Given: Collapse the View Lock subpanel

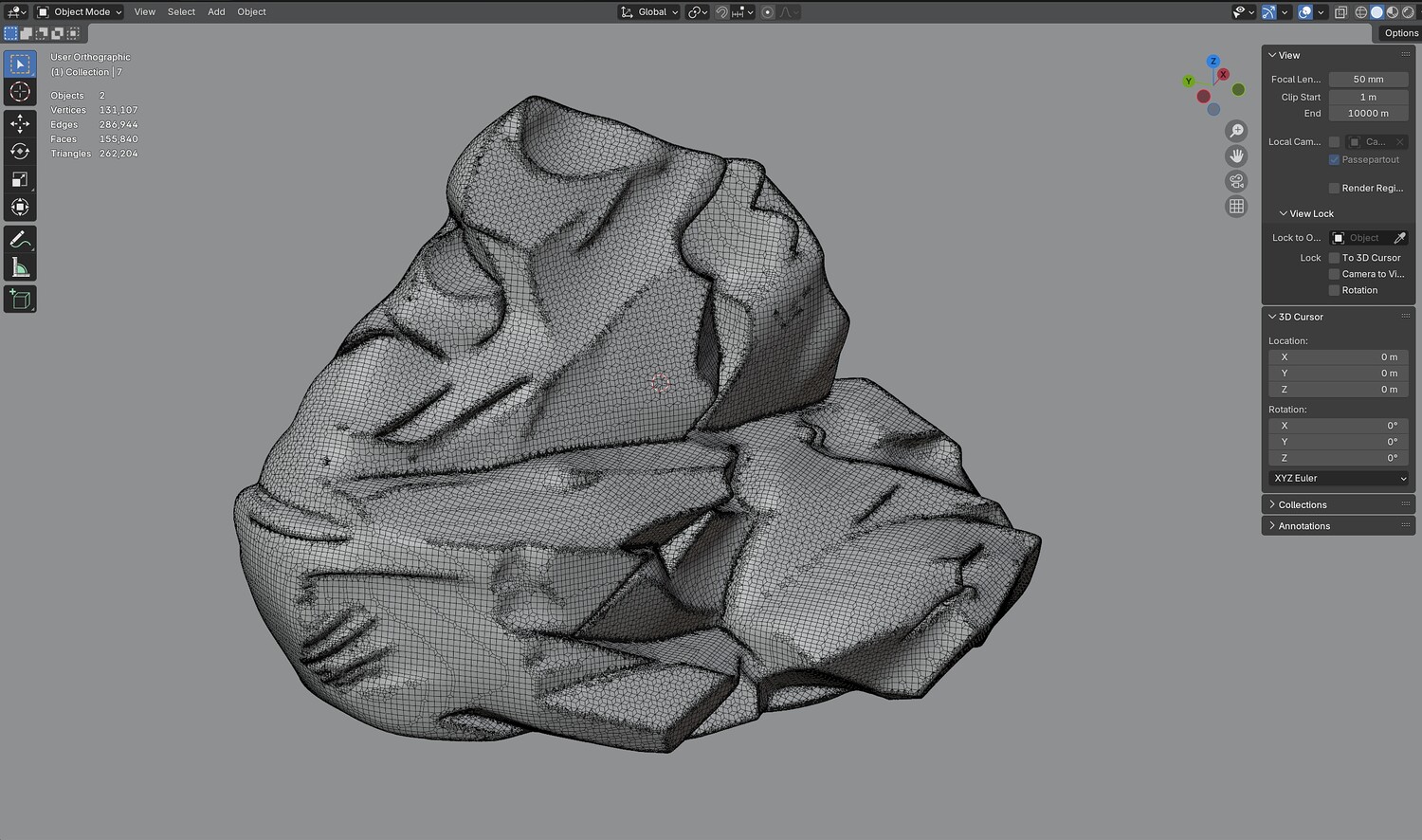Looking at the screenshot, I should click(1306, 214).
